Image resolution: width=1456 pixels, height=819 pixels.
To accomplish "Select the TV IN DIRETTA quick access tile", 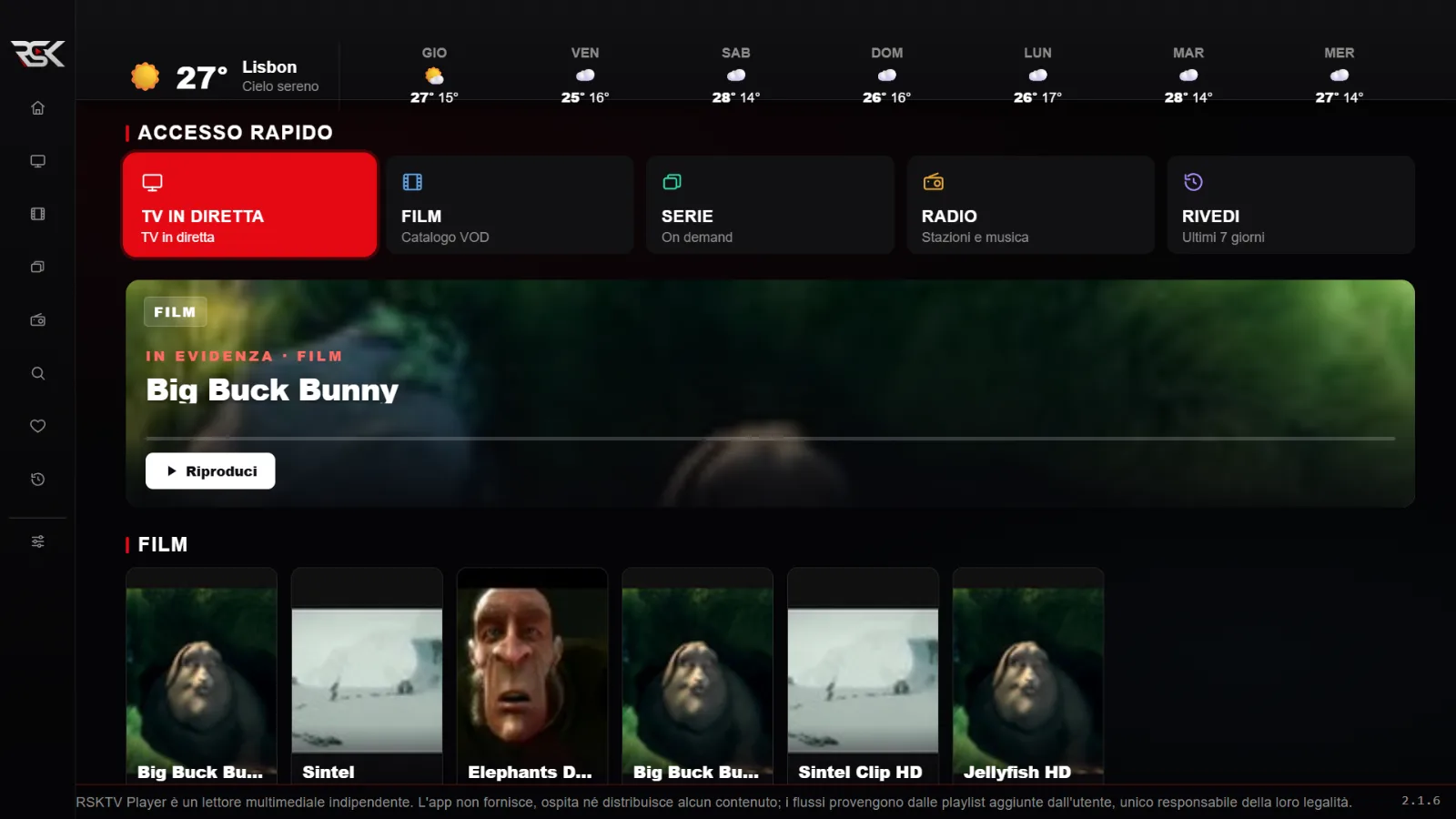I will [249, 205].
